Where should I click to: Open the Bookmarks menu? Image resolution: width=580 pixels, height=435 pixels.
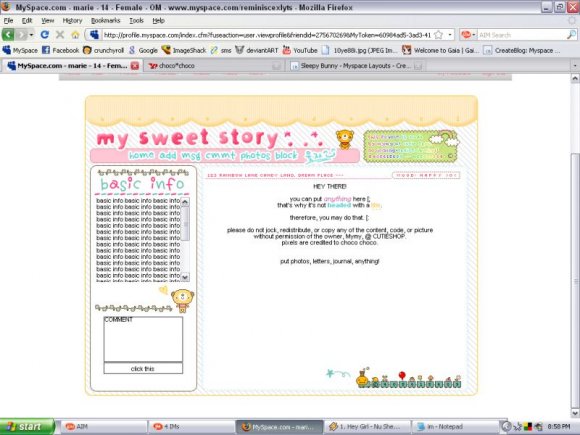tap(105, 20)
